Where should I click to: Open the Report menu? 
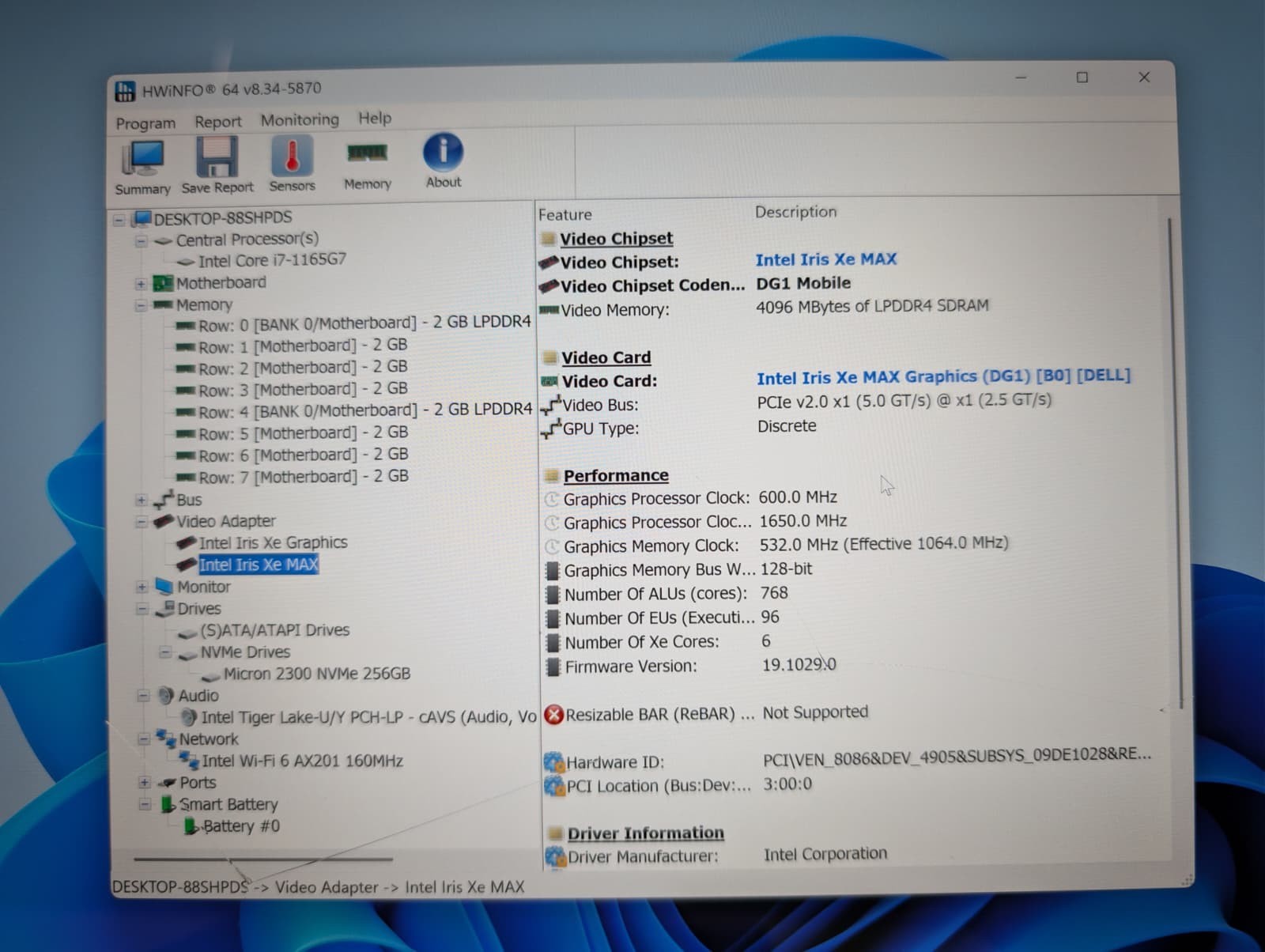pyautogui.click(x=218, y=122)
